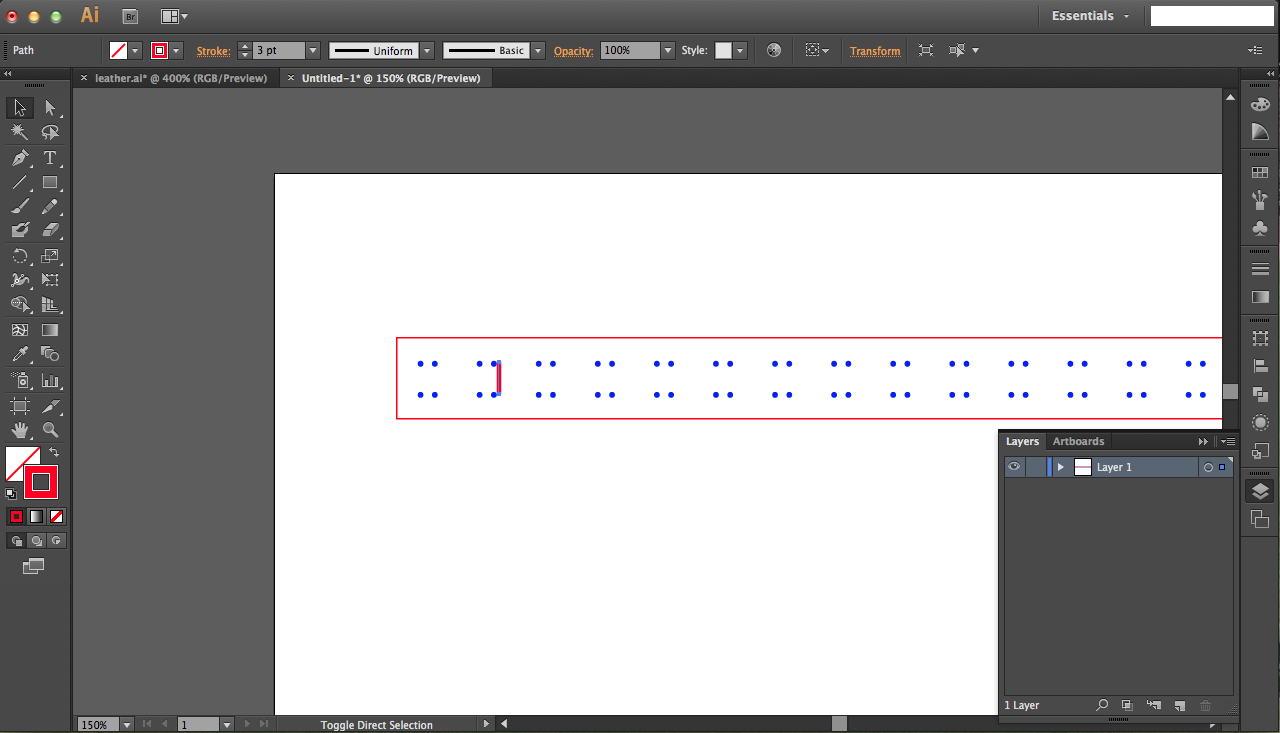This screenshot has height=733, width=1280.
Task: Open the brush definition dropdown
Action: (537, 50)
